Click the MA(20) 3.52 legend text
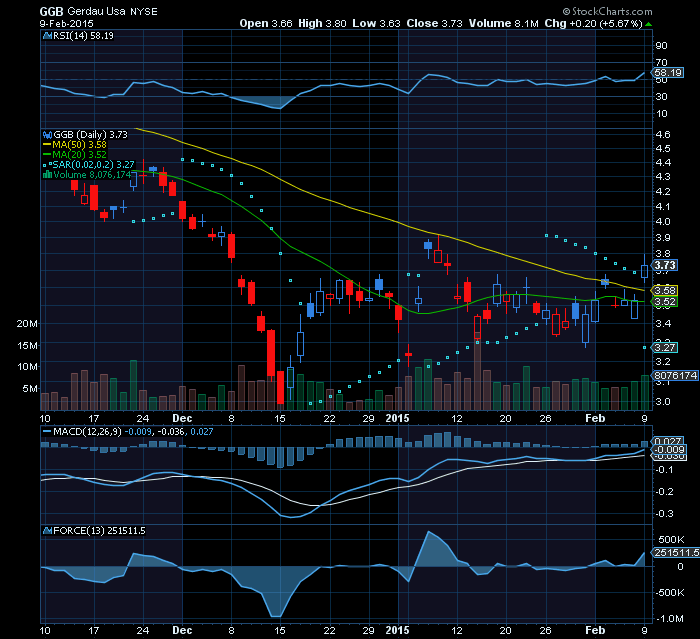700x639 pixels. click(79, 155)
